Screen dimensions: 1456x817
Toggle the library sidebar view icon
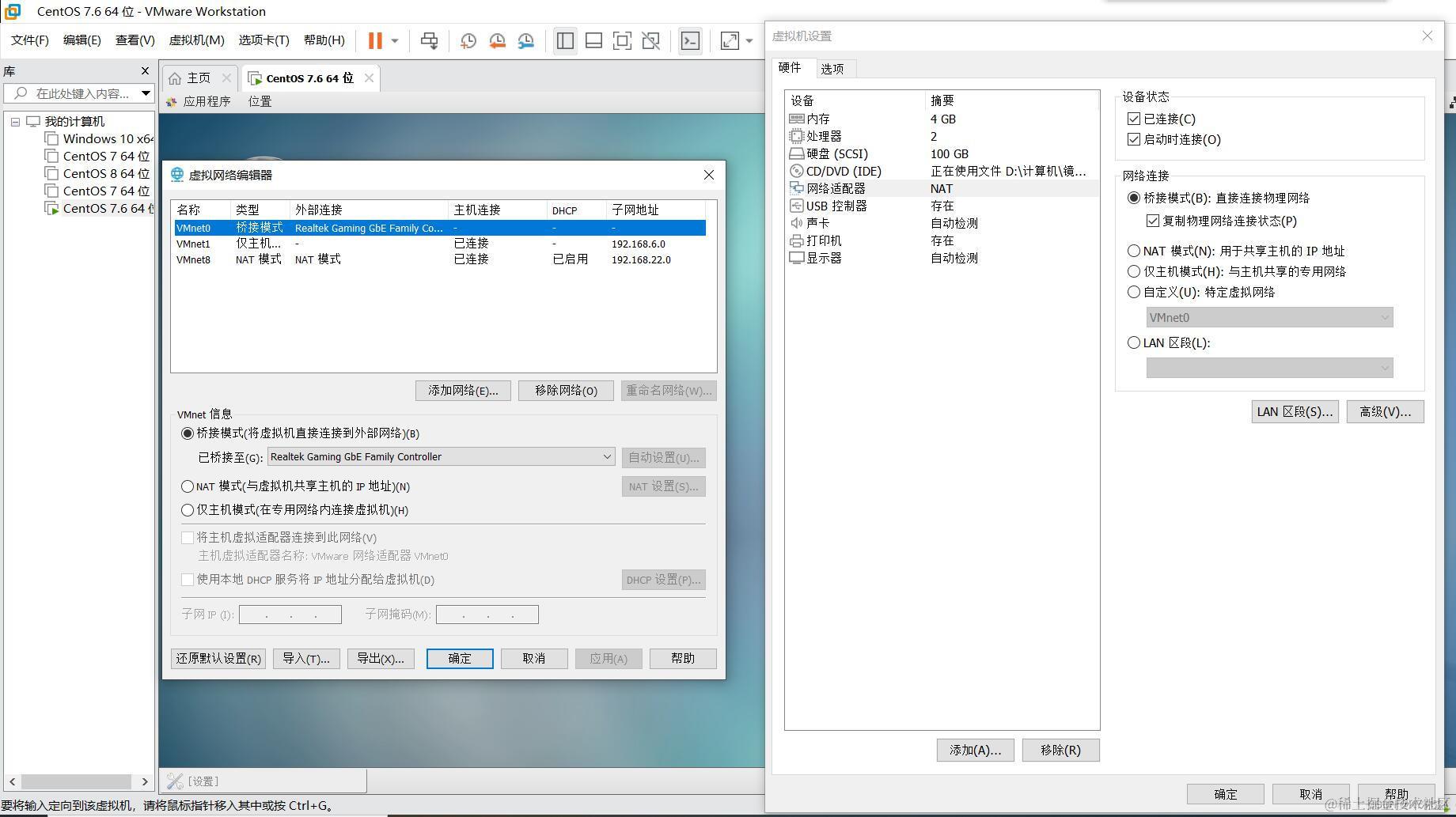pos(565,40)
